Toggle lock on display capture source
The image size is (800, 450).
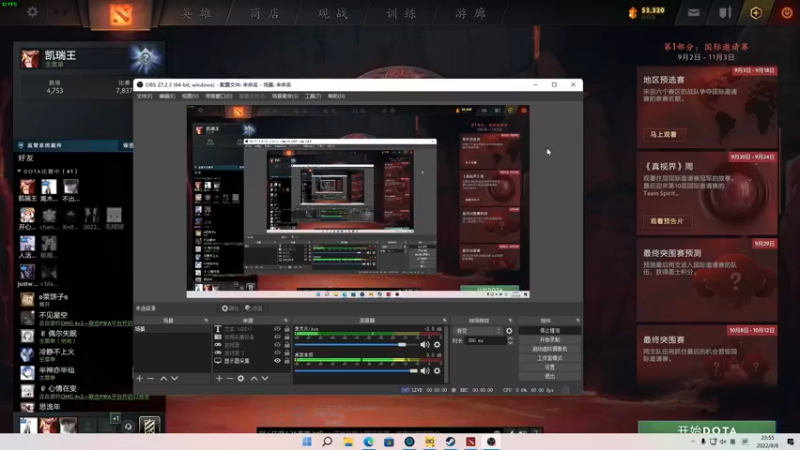[286, 361]
